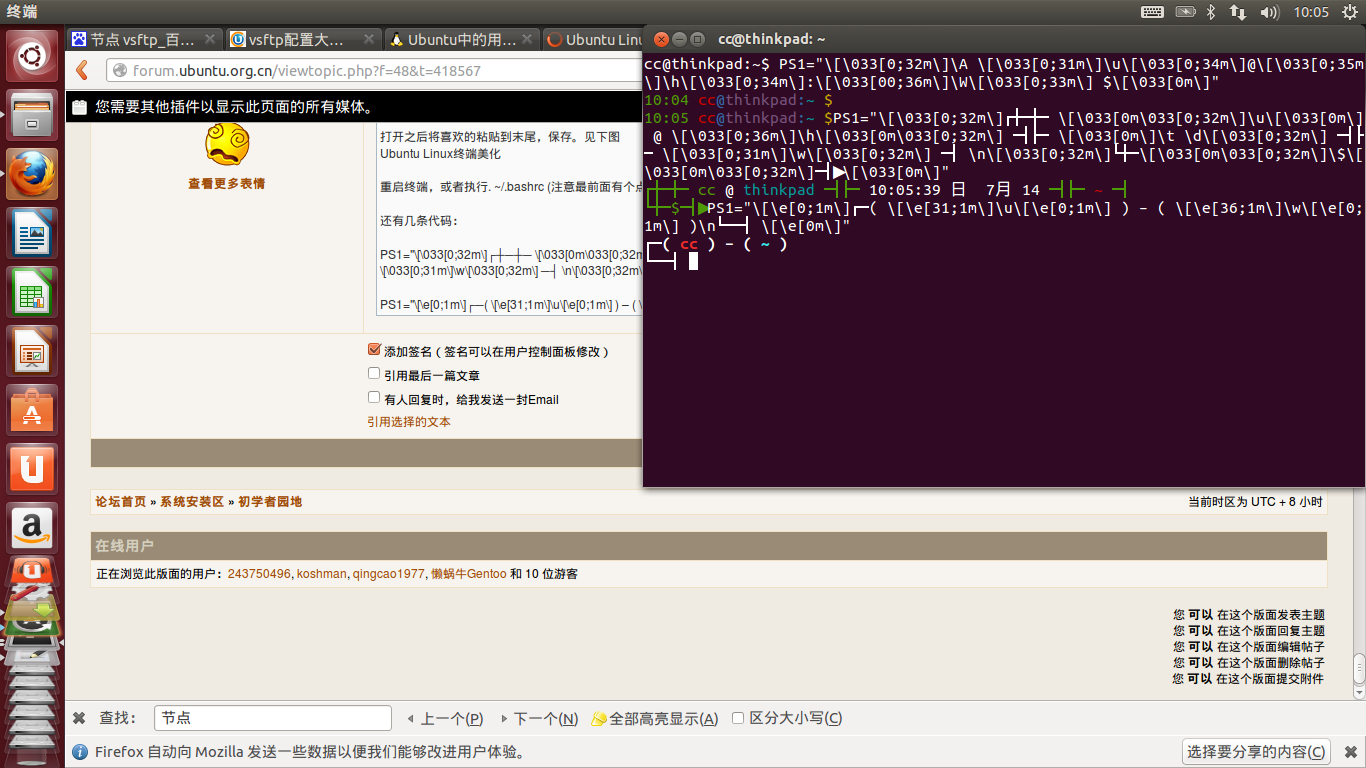The width and height of the screenshot is (1366, 768).
Task: Click Firefox URL address bar
Action: pos(375,71)
